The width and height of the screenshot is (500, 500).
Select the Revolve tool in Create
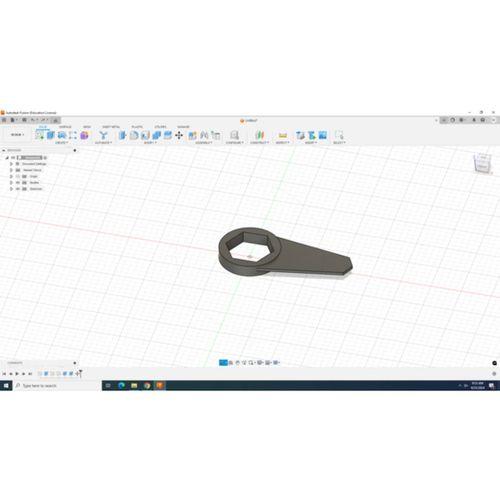click(x=62, y=135)
